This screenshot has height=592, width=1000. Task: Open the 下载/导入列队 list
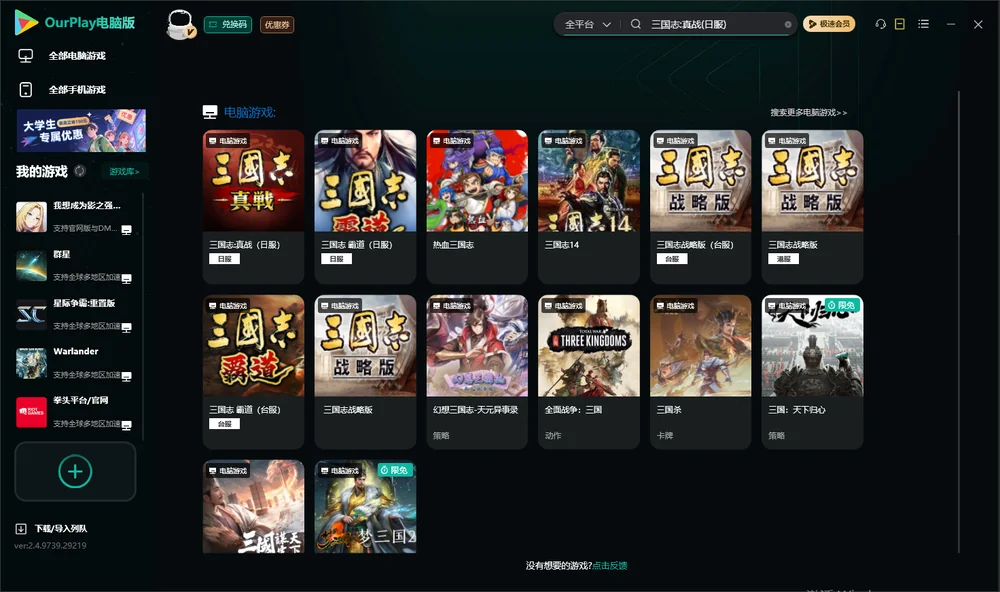click(61, 528)
